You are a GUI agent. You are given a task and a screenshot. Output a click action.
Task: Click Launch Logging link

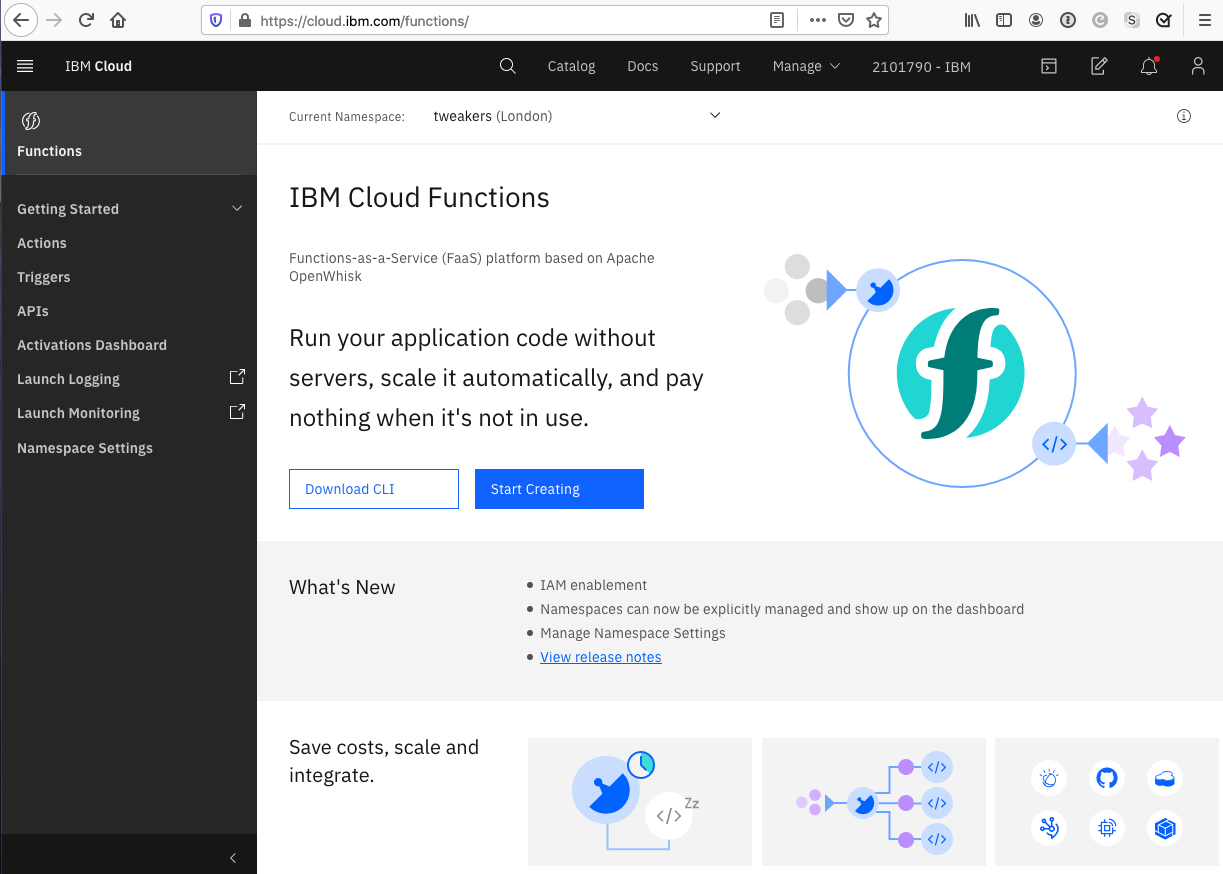point(68,379)
